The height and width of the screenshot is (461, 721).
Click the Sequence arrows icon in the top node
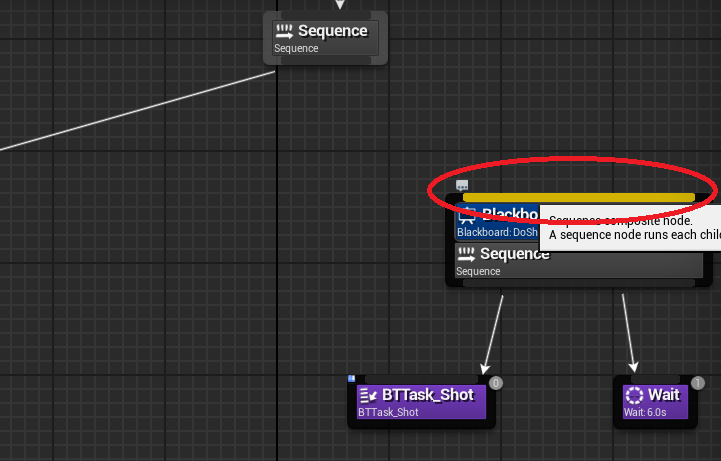pos(284,31)
